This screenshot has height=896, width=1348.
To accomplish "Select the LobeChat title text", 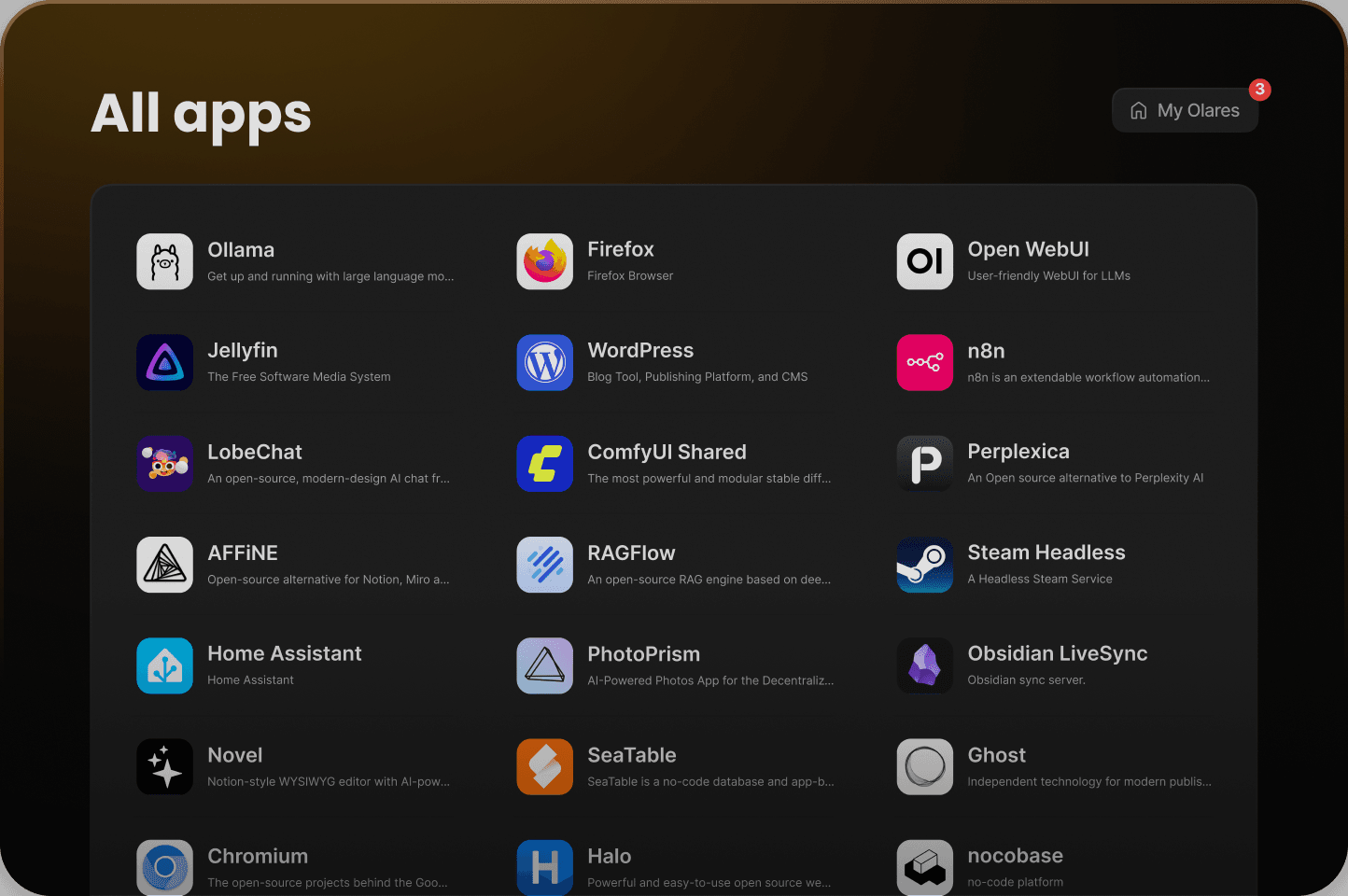I will coord(255,452).
